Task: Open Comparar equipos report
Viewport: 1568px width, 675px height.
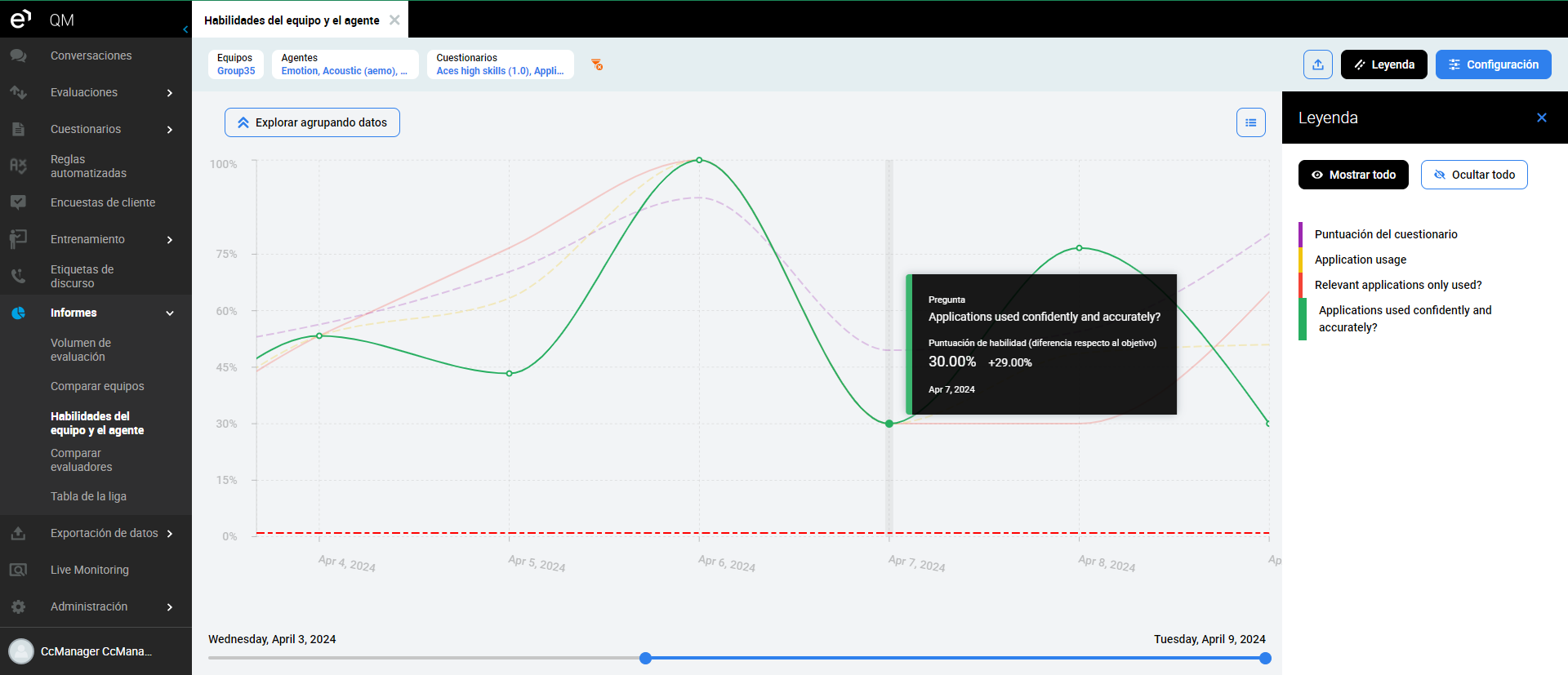Action: (97, 386)
